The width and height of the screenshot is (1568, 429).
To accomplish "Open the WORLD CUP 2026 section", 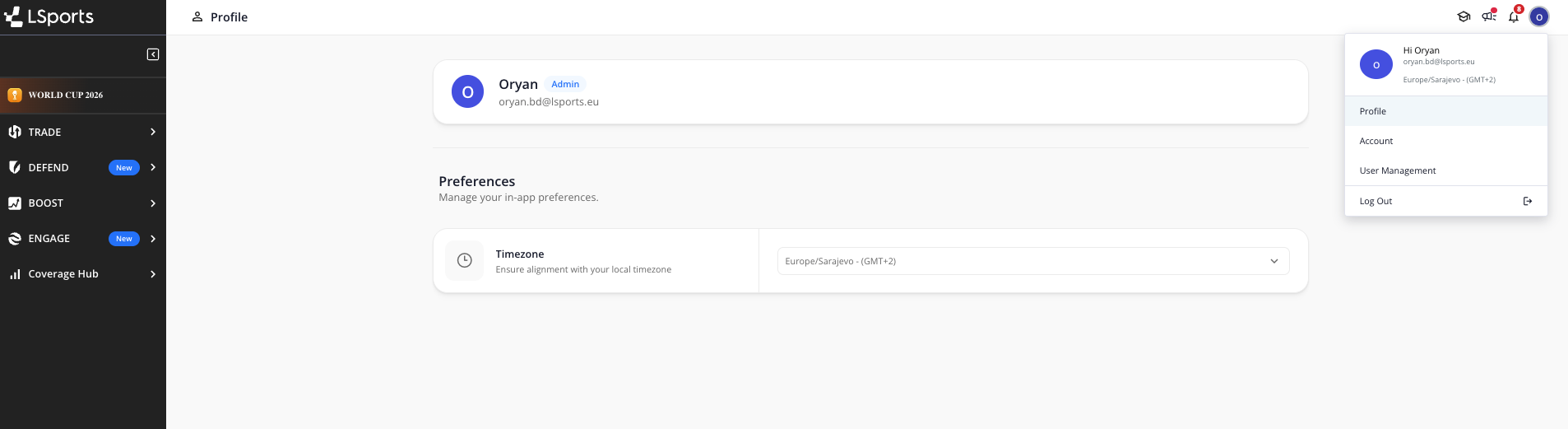I will pos(83,95).
